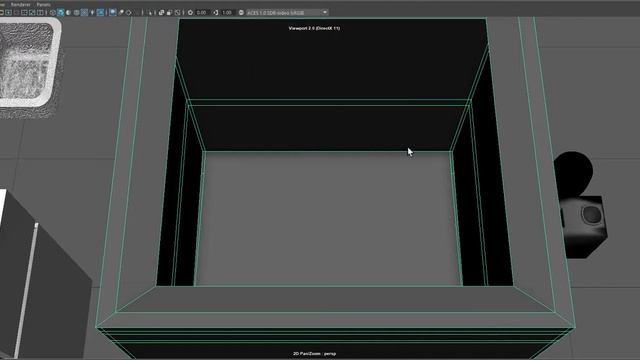Click the gamma value field 1.00

pos(227,13)
